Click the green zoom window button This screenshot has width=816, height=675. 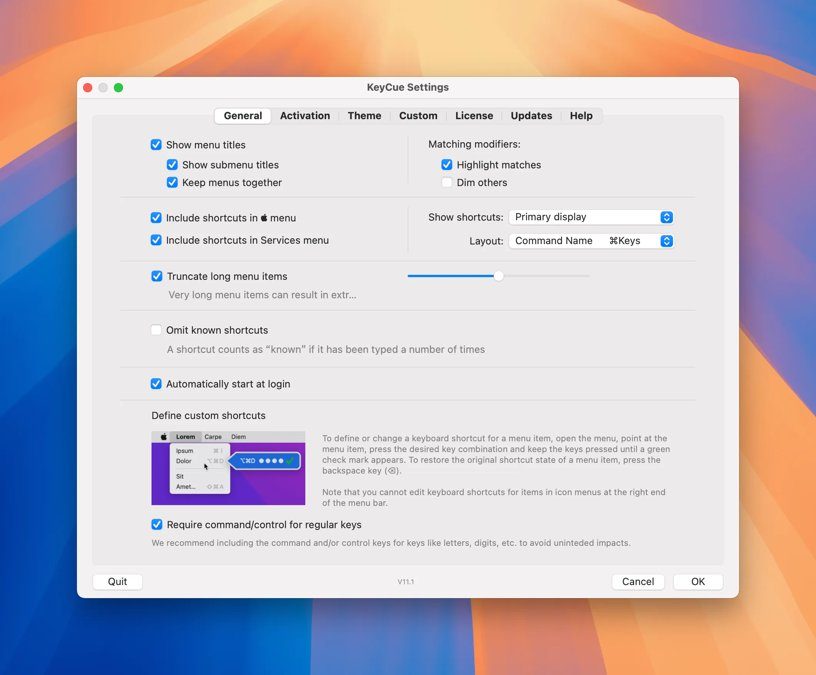point(119,87)
